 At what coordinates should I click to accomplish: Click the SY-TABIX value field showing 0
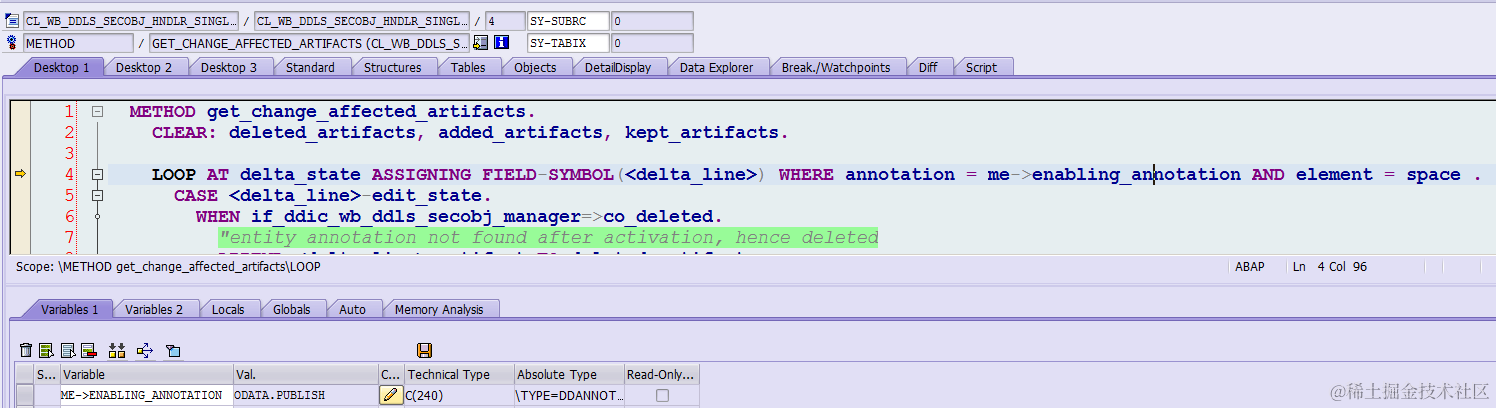click(x=651, y=43)
